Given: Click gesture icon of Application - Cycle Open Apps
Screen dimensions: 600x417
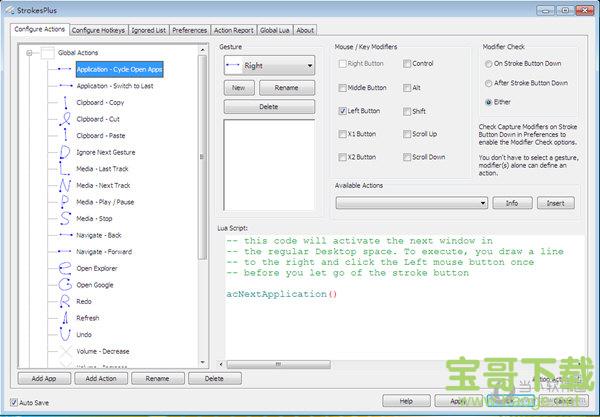Looking at the screenshot, I should click(65, 69).
